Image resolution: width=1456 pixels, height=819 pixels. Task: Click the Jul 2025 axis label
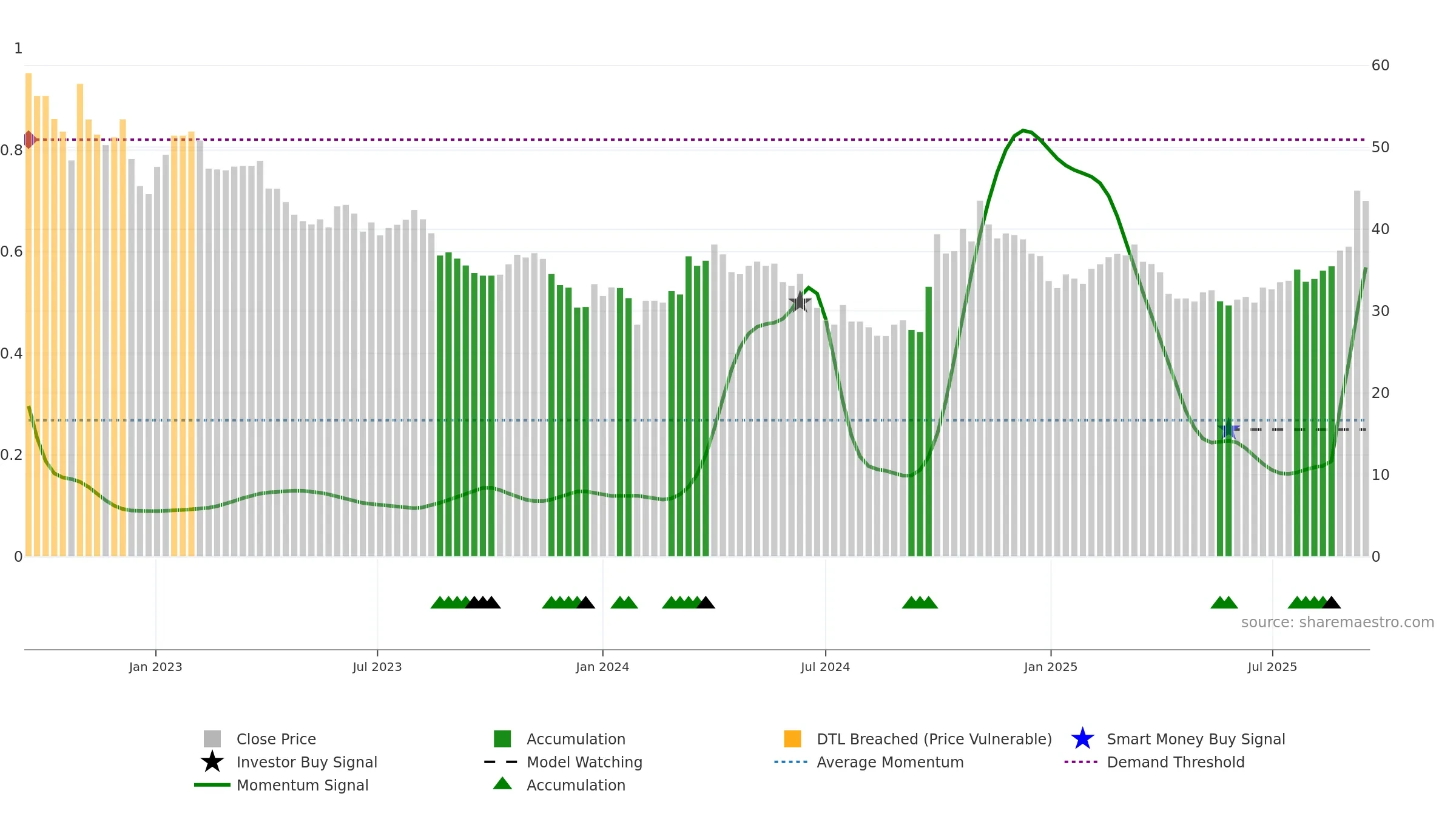point(1272,667)
